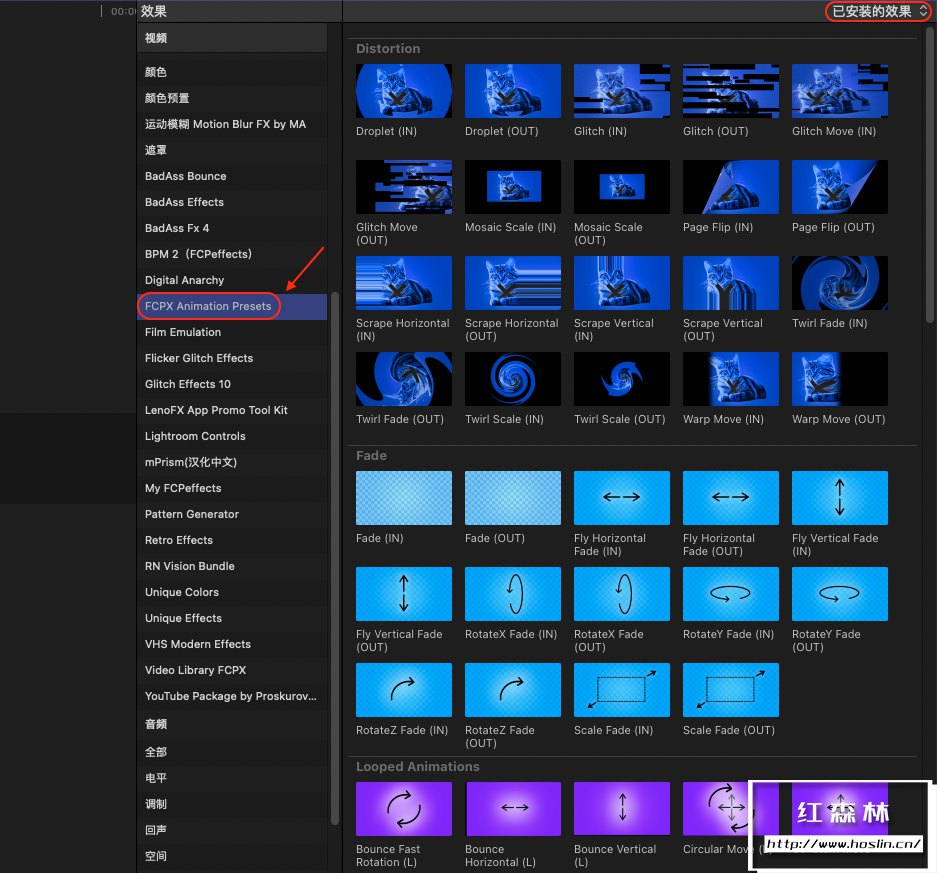Click Fly Vertical Fade (OUT) icon

click(403, 593)
